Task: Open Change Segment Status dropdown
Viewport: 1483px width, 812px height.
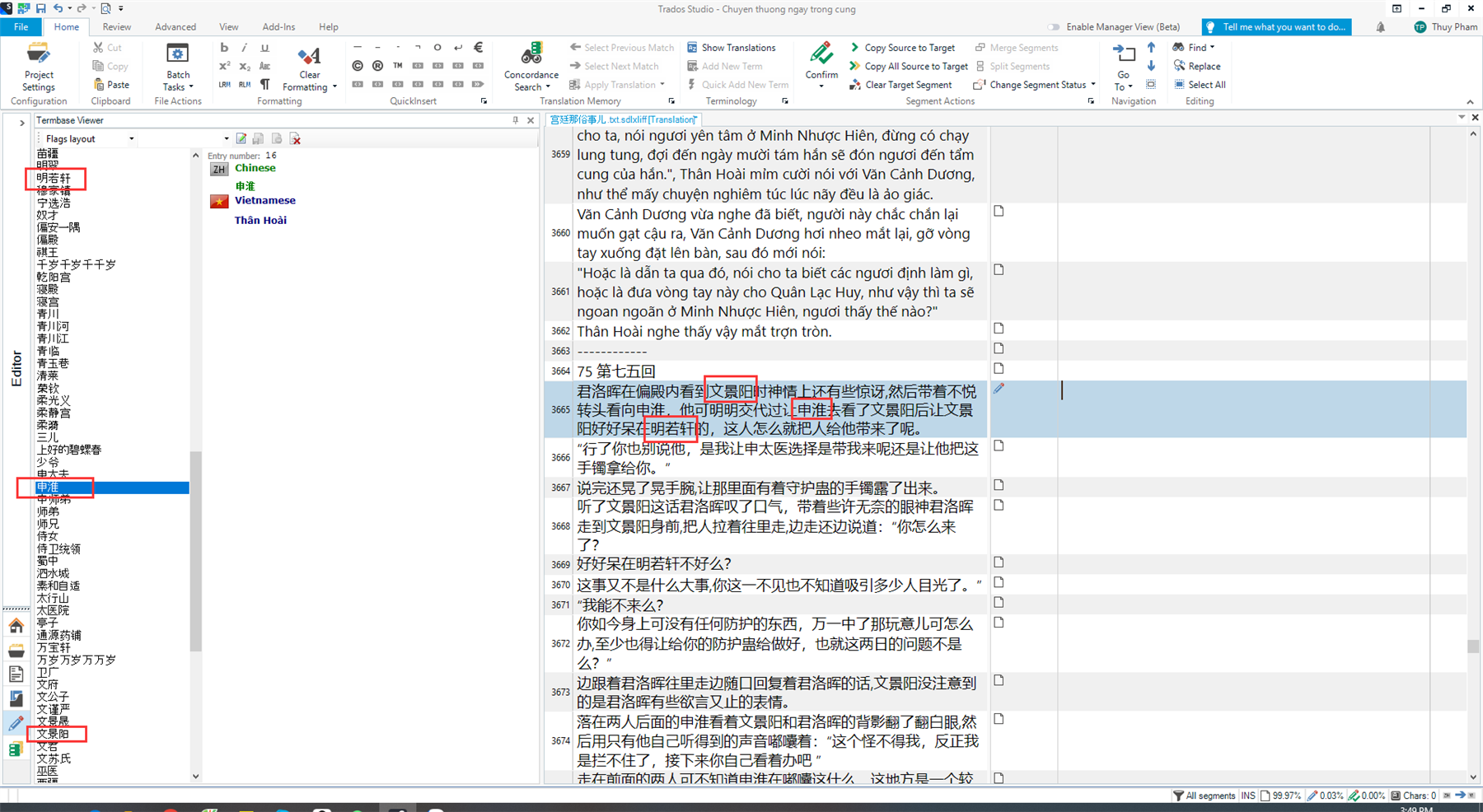Action: 1035,84
